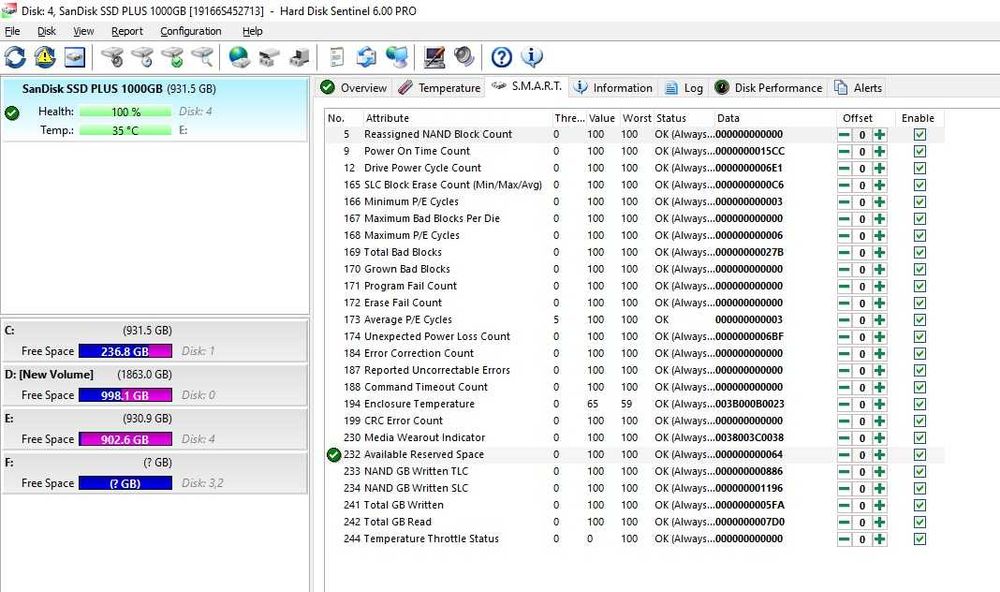This screenshot has height=592, width=1000.
Task: Decrease offset for Power On Time Count
Action: [x=844, y=151]
